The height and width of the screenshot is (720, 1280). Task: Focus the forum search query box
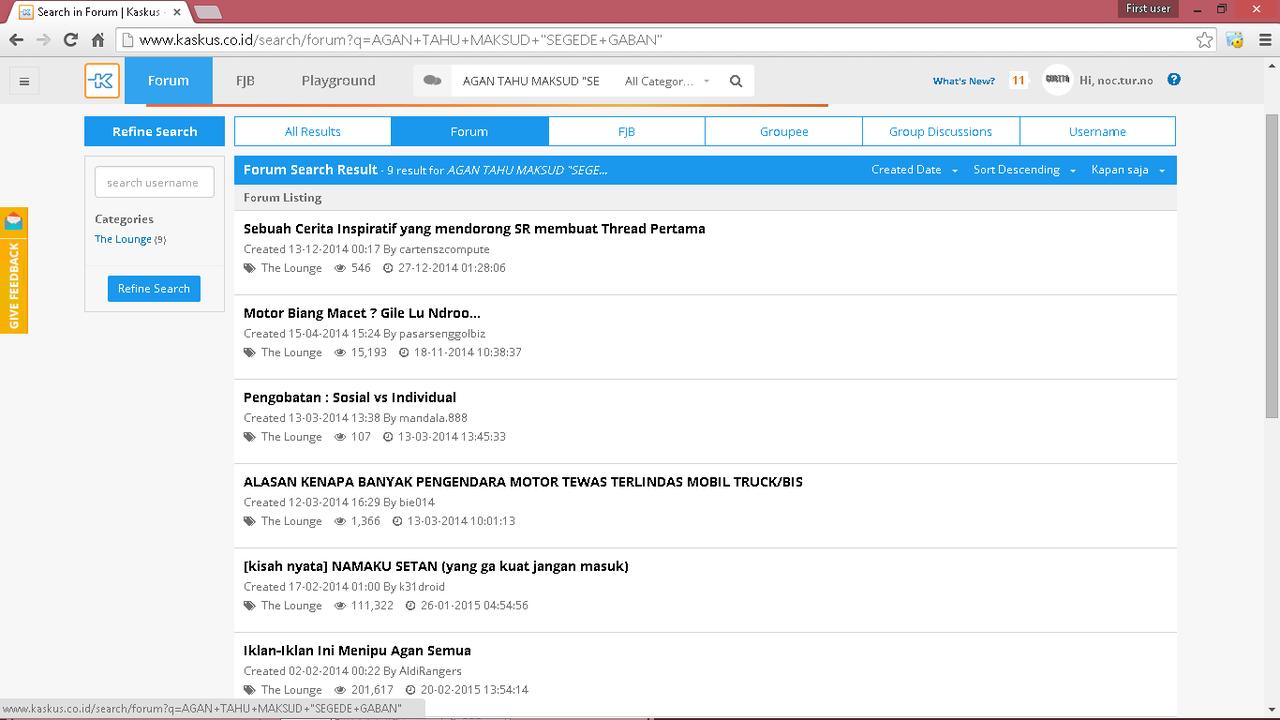tap(532, 81)
